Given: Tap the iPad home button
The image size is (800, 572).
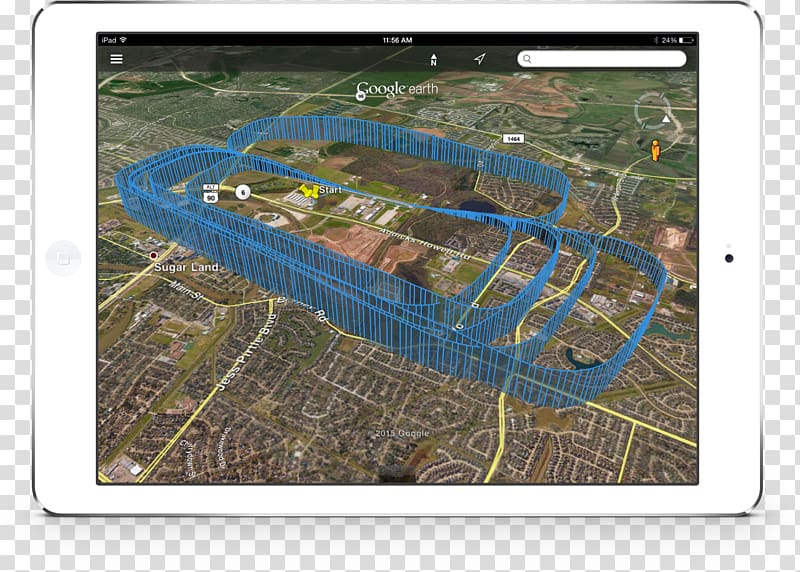Looking at the screenshot, I should (x=63, y=258).
